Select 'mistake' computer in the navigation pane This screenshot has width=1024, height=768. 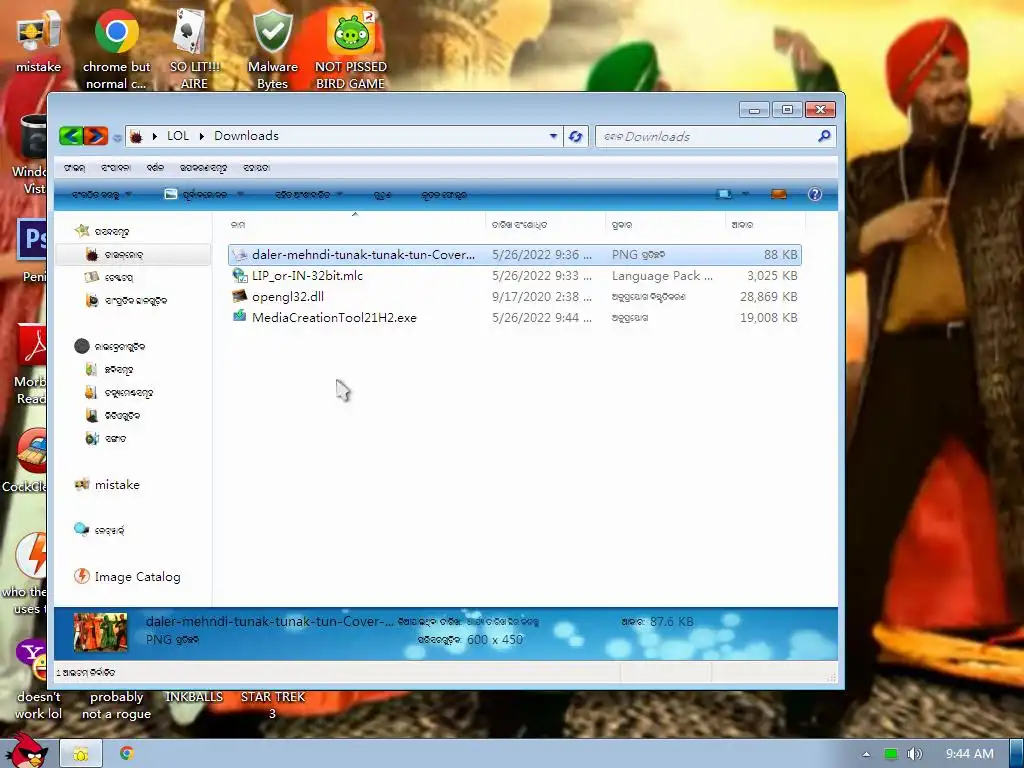click(108, 485)
